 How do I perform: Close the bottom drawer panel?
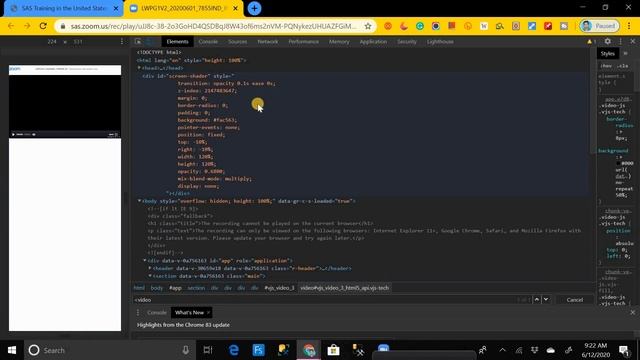pyautogui.click(x=632, y=312)
